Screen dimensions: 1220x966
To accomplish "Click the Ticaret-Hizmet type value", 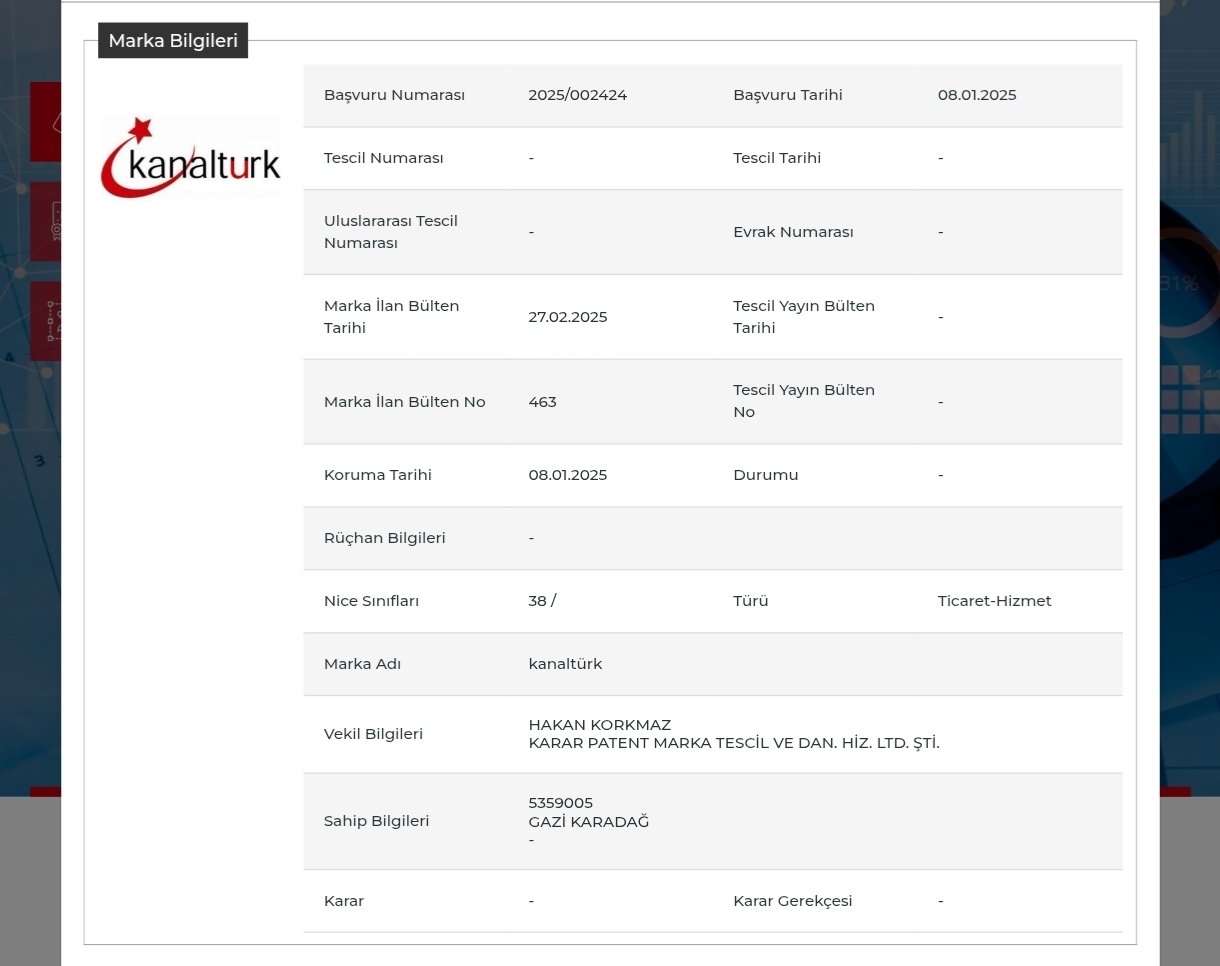I will (x=994, y=601).
